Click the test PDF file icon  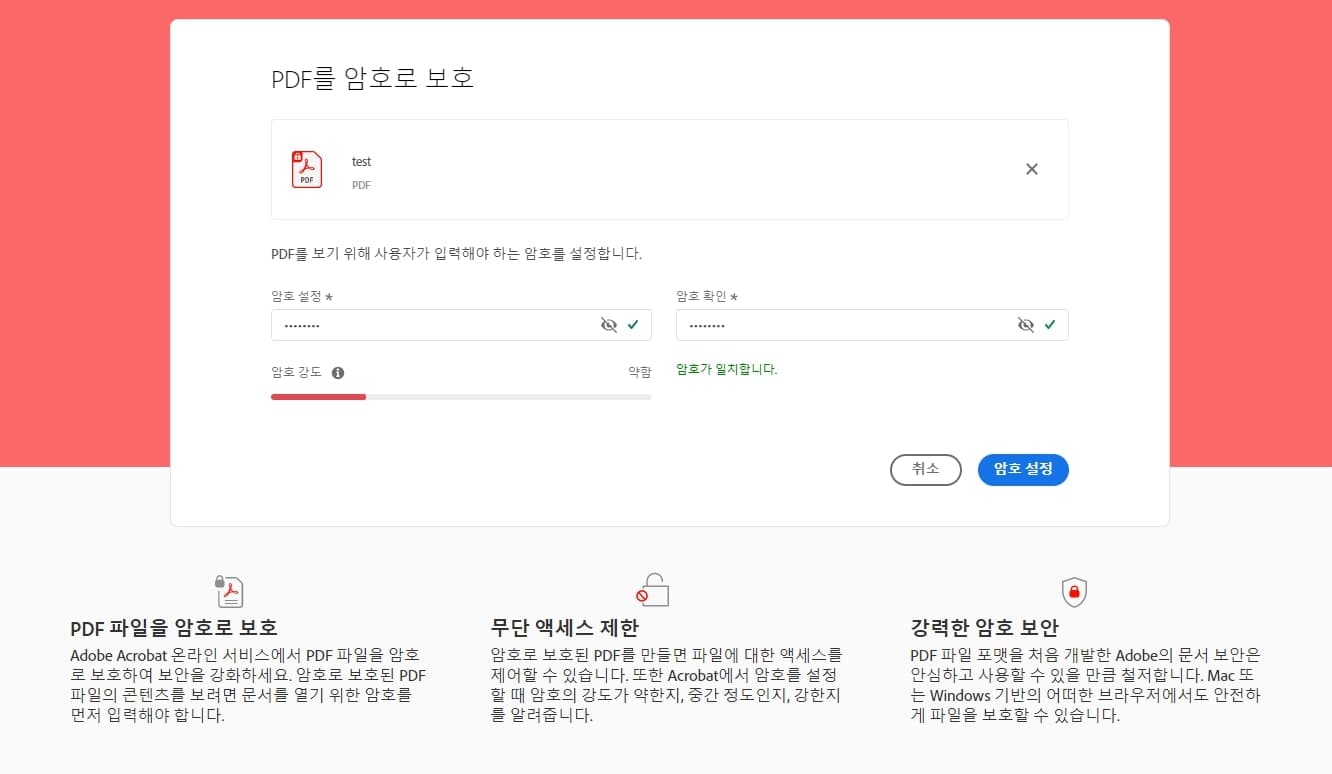pyautogui.click(x=307, y=169)
